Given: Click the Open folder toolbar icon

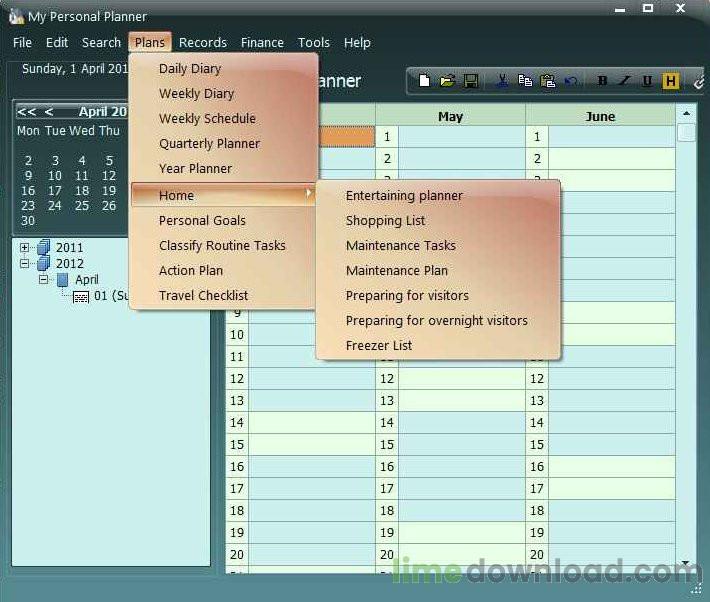Looking at the screenshot, I should pos(447,81).
